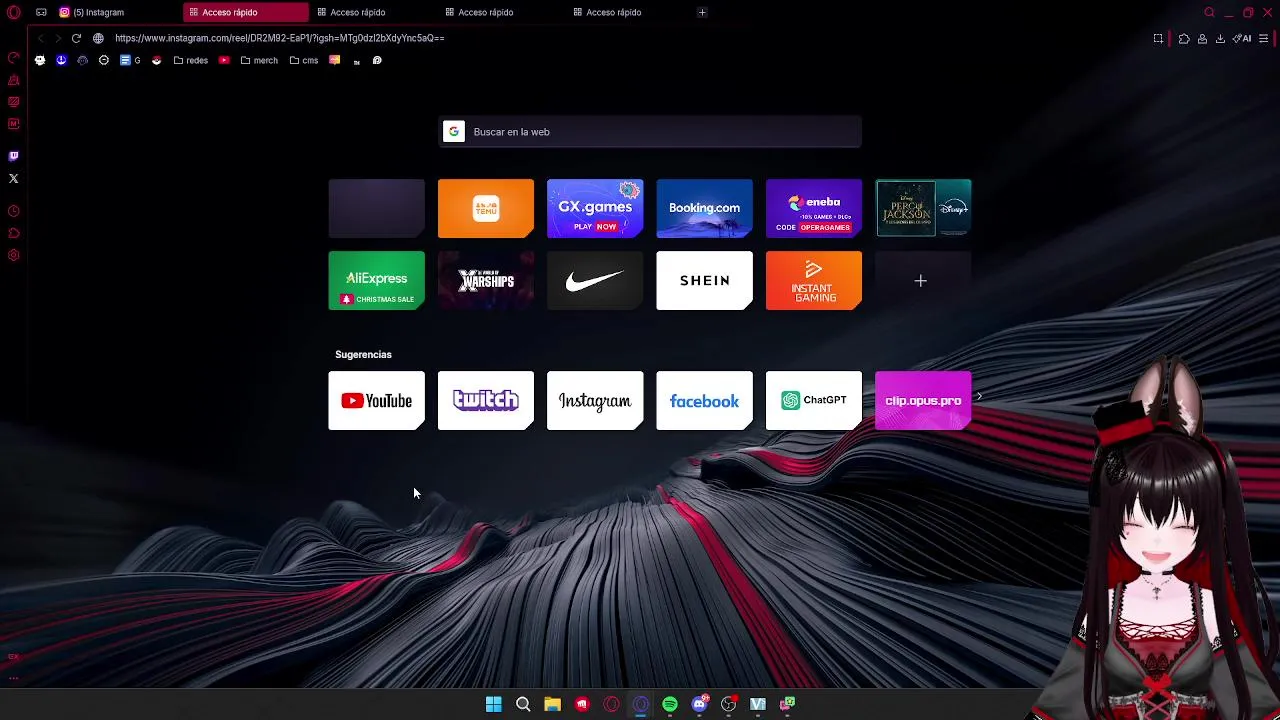The height and width of the screenshot is (720, 1280).
Task: Open Spotify from the taskbar
Action: point(670,704)
